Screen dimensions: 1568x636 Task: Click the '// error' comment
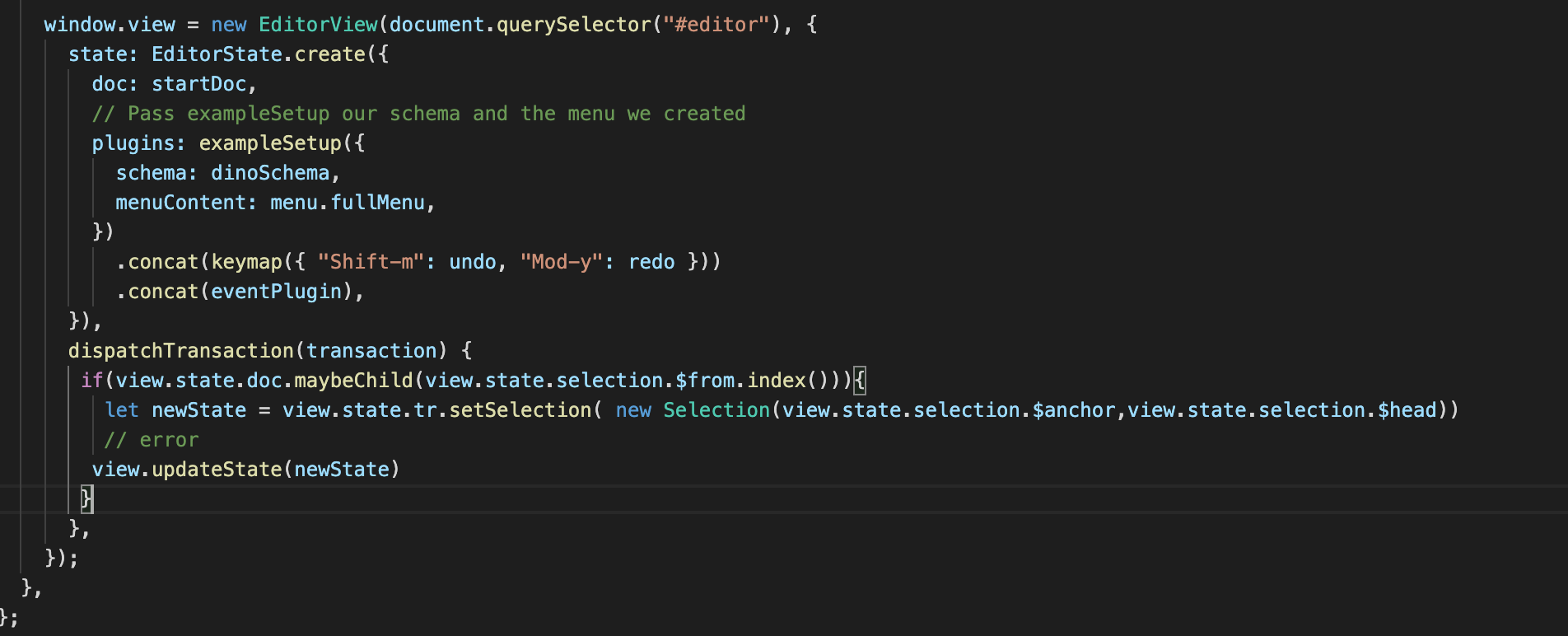point(152,439)
